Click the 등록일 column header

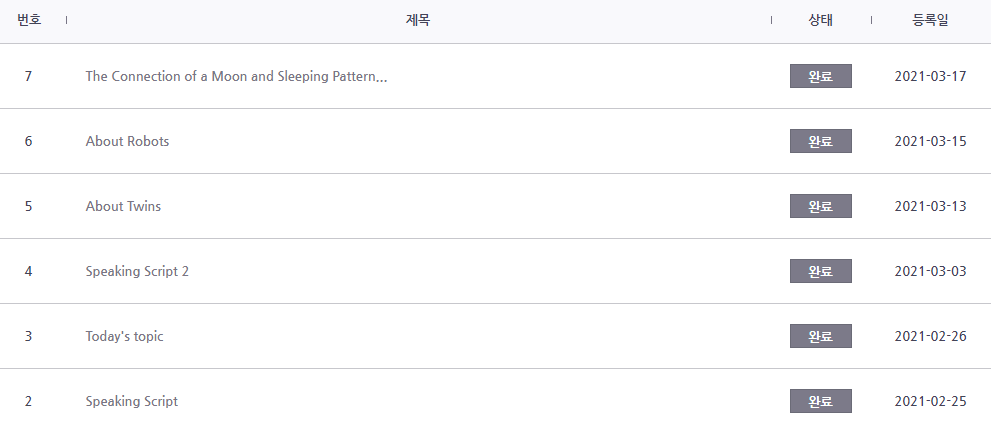pyautogui.click(x=930, y=20)
